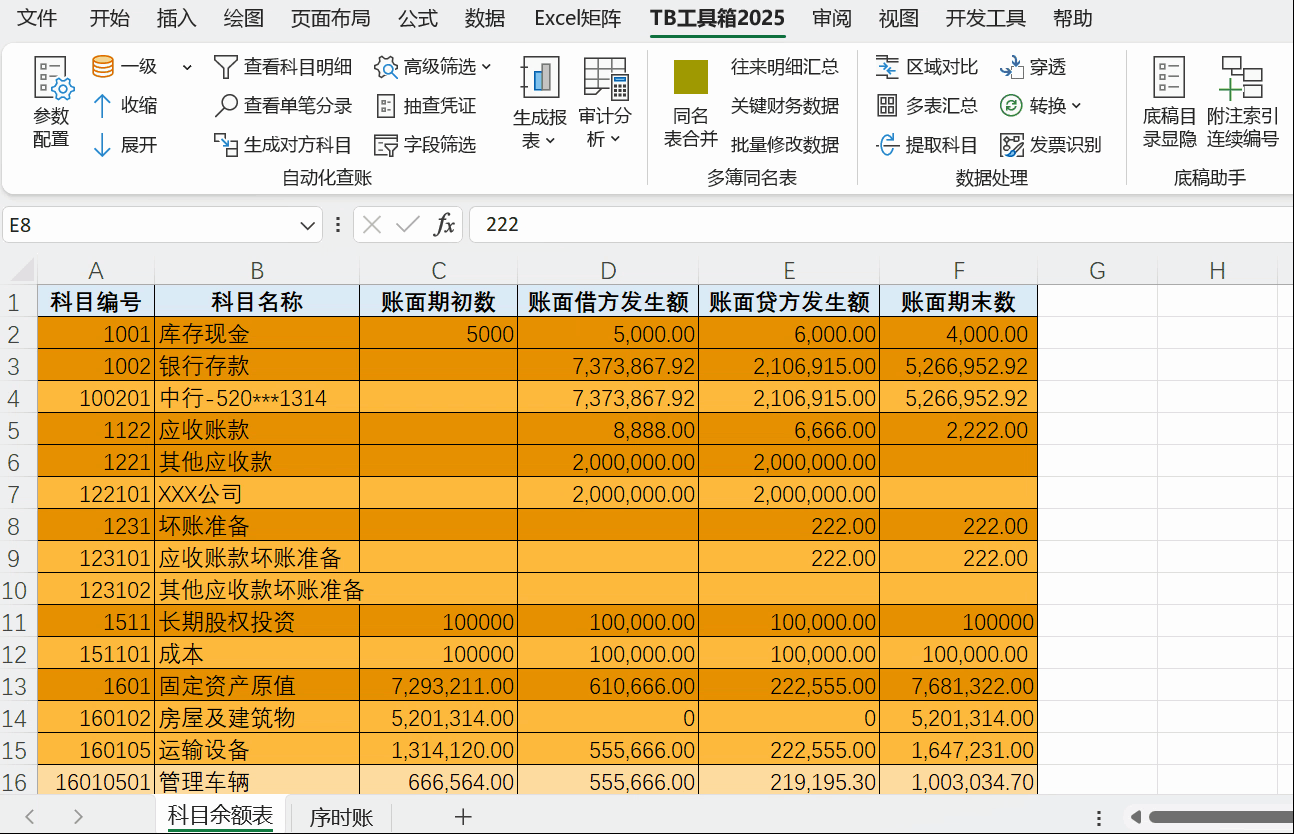Click the 审计分析 calculator icon
Viewport: 1294px width, 834px height.
pos(605,78)
